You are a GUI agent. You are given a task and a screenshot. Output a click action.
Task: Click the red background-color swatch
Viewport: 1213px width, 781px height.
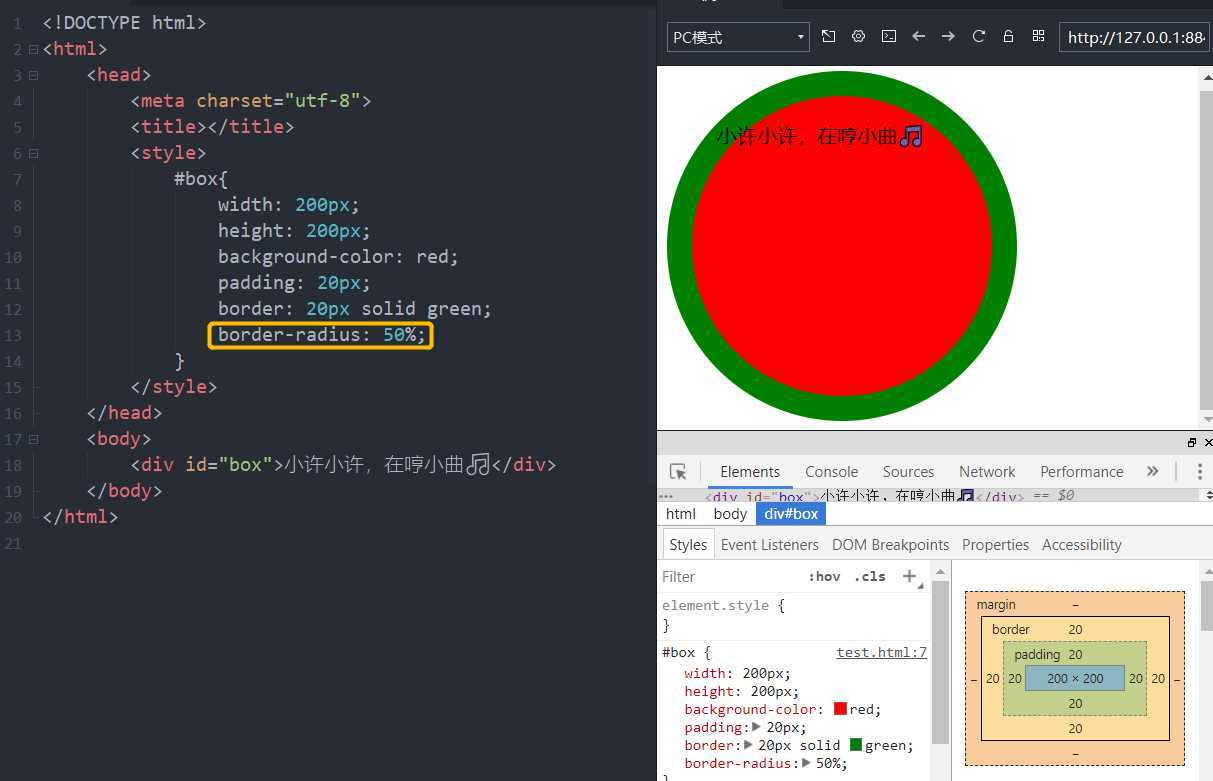[840, 709]
